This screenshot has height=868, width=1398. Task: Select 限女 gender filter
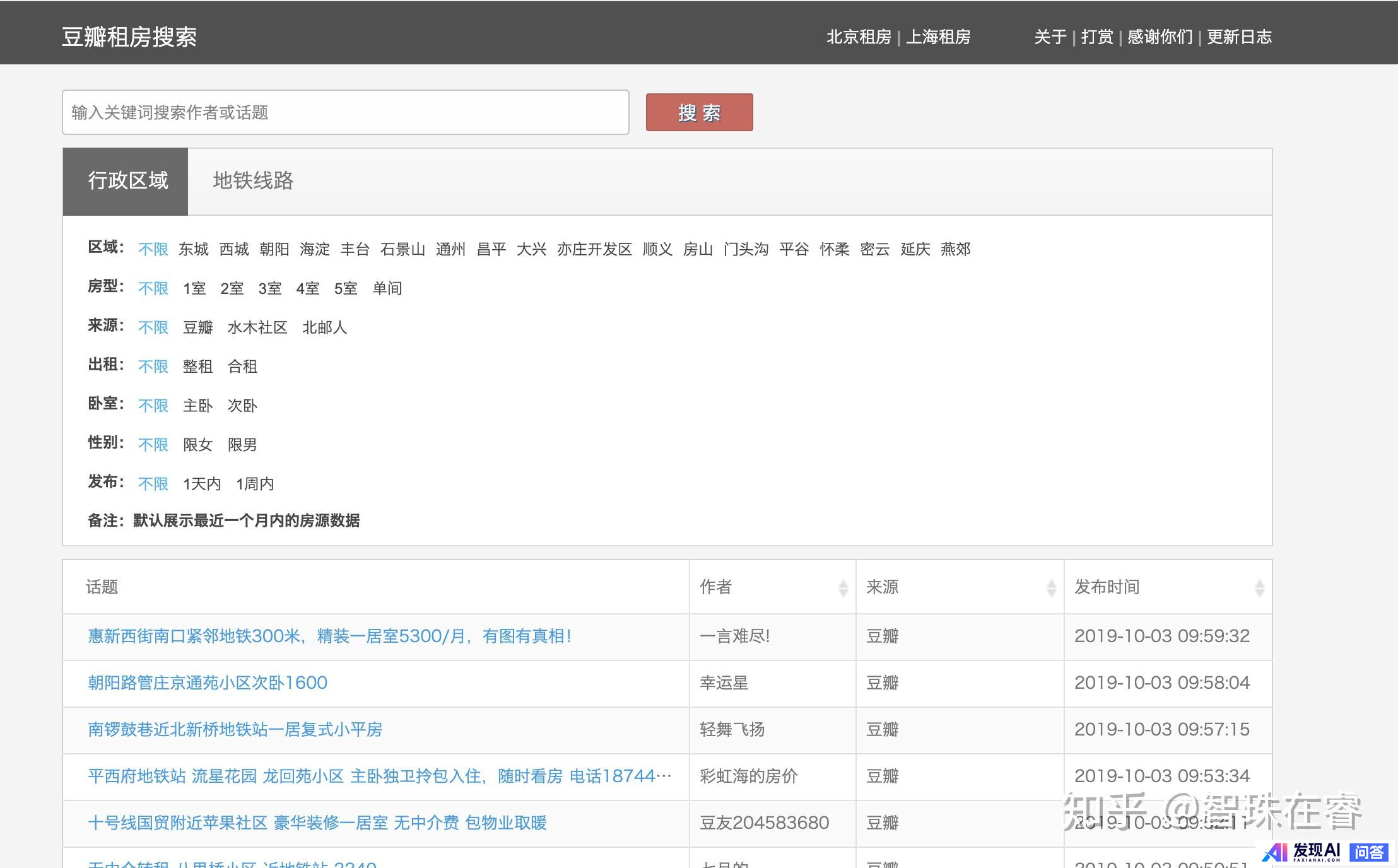[197, 445]
